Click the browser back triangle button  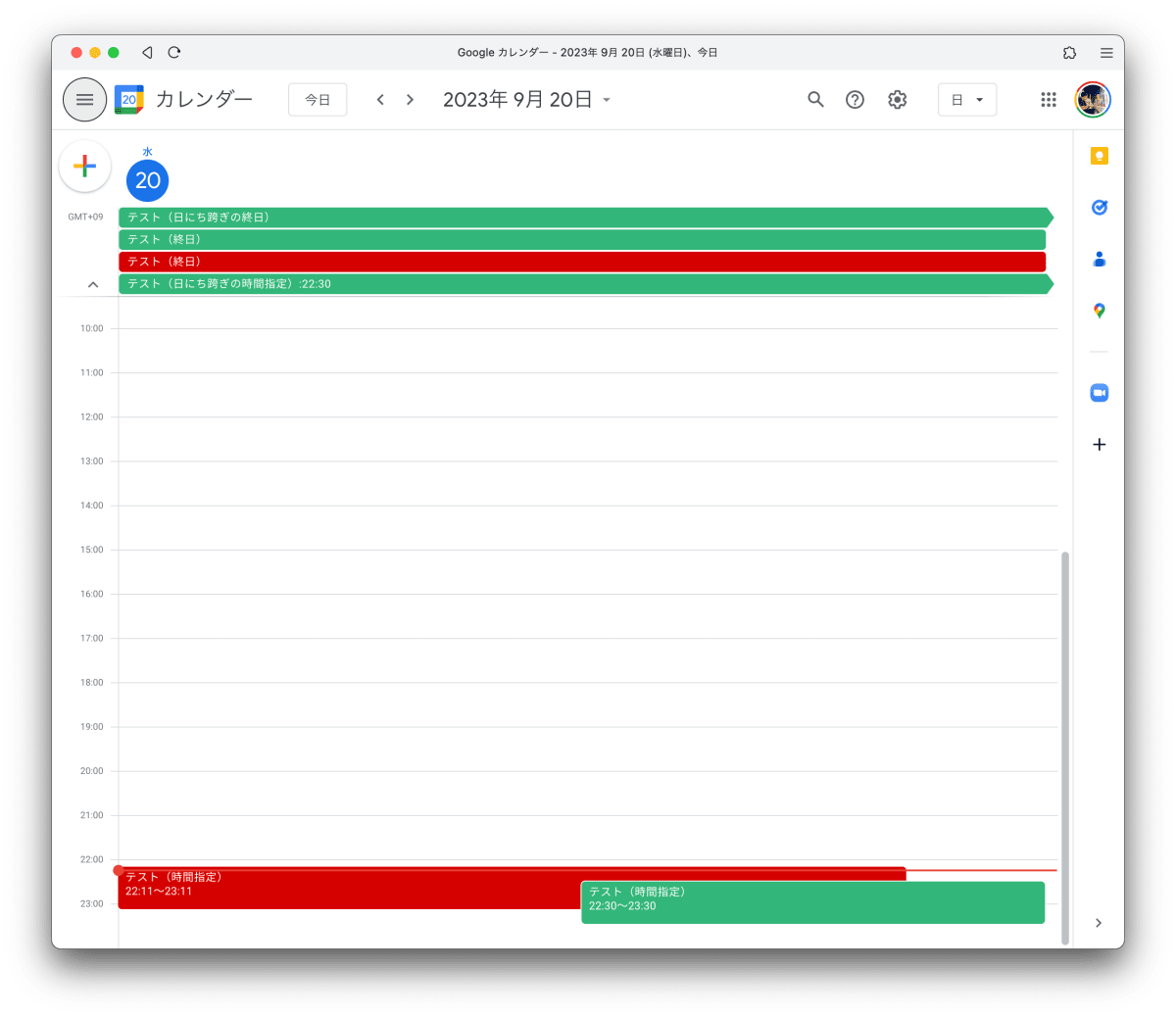(147, 53)
